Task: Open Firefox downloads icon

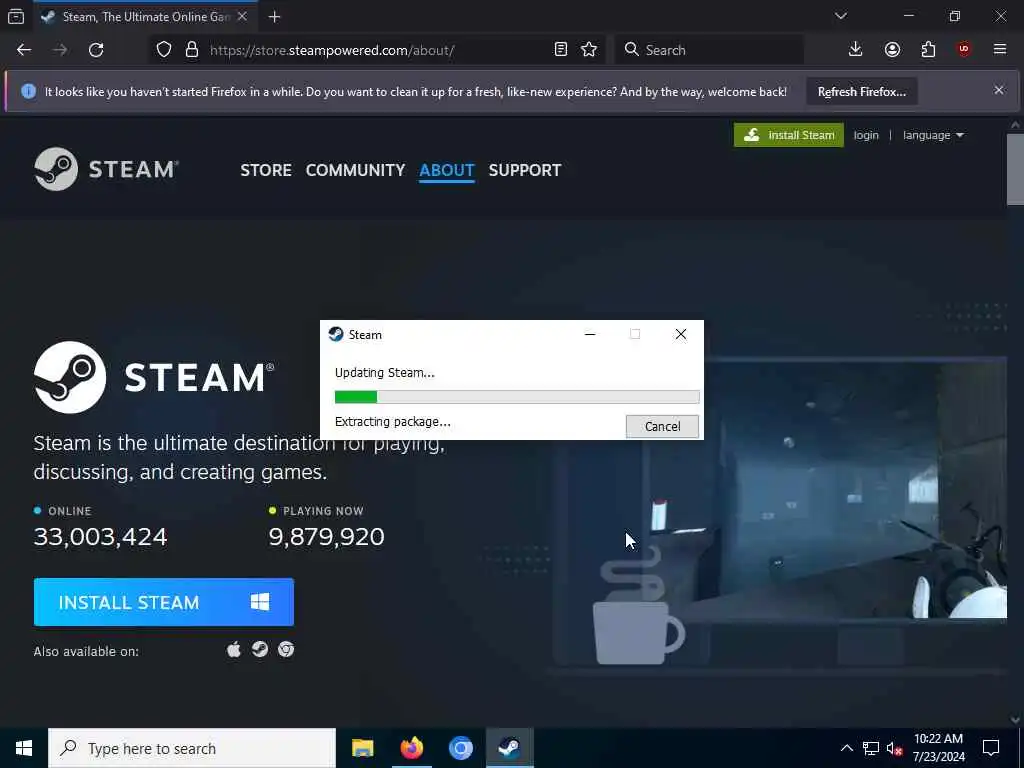Action: tap(856, 50)
